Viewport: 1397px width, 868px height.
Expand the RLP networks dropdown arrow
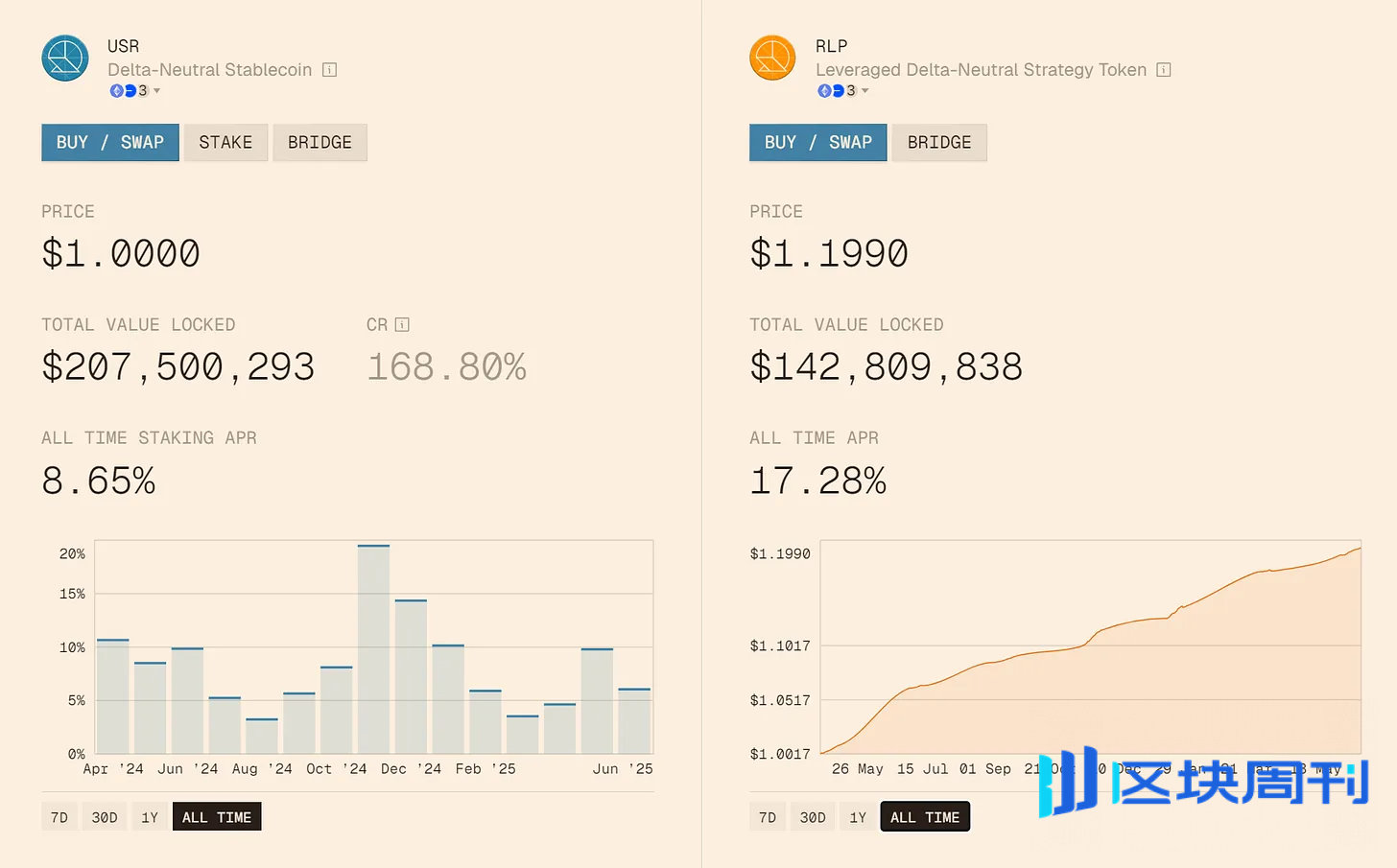tap(865, 91)
